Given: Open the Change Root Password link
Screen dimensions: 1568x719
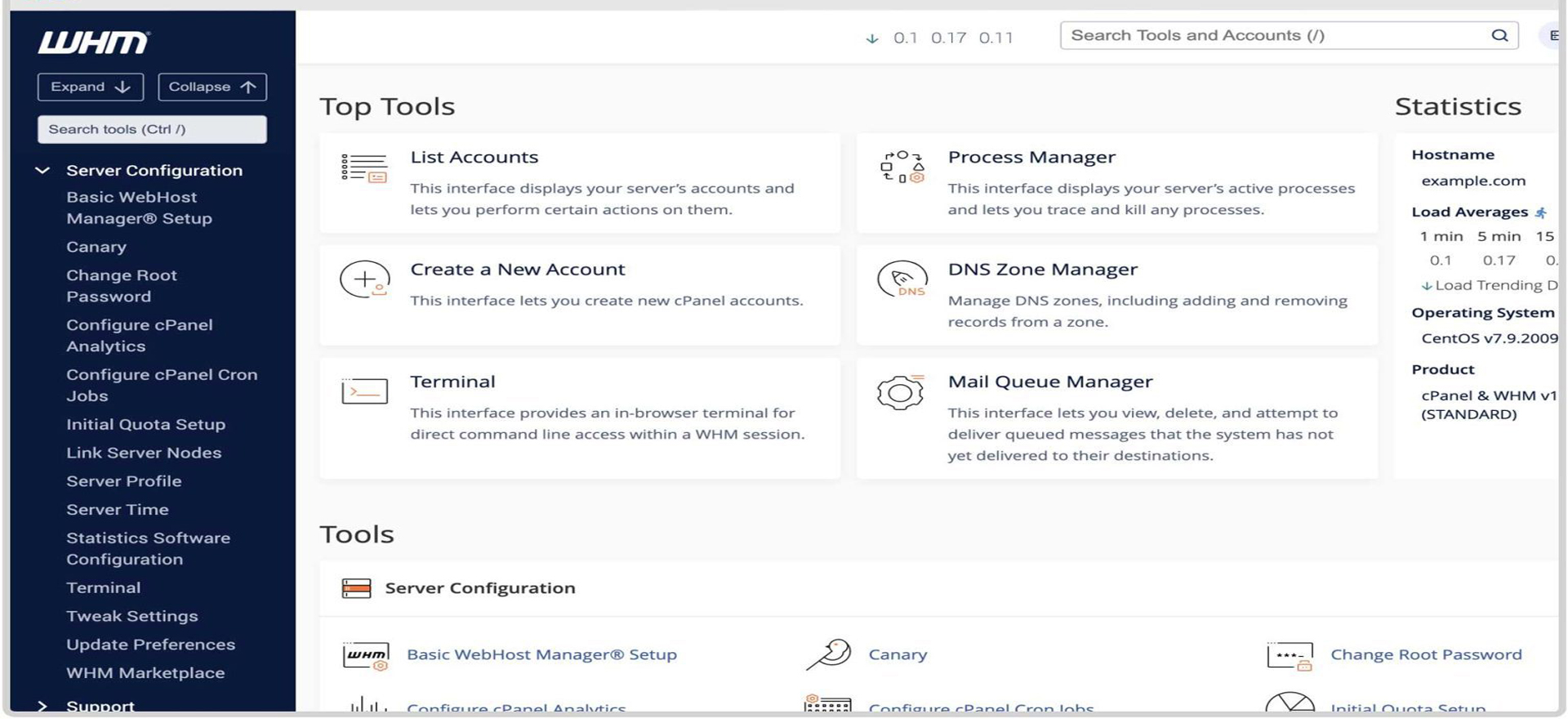Looking at the screenshot, I should point(1426,654).
